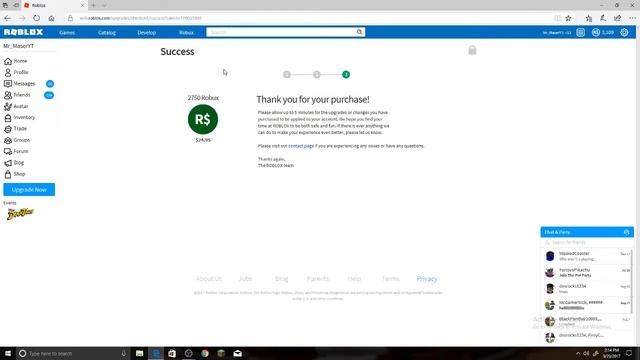Open Groups in the sidebar
This screenshot has width=640, height=360.
click(17, 140)
